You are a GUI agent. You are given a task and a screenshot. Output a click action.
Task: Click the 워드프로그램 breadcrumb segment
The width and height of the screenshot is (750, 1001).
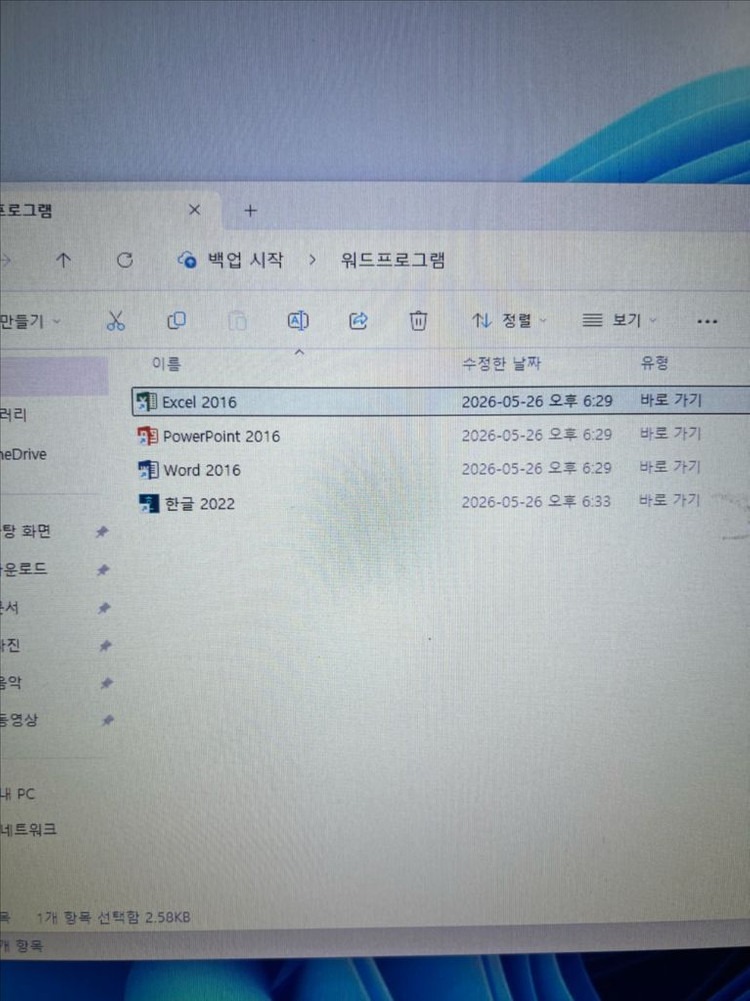tap(393, 260)
